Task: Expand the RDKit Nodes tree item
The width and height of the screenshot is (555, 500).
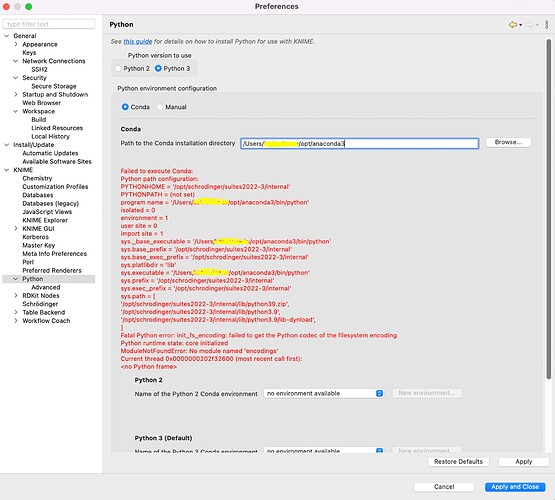Action: 16,295
